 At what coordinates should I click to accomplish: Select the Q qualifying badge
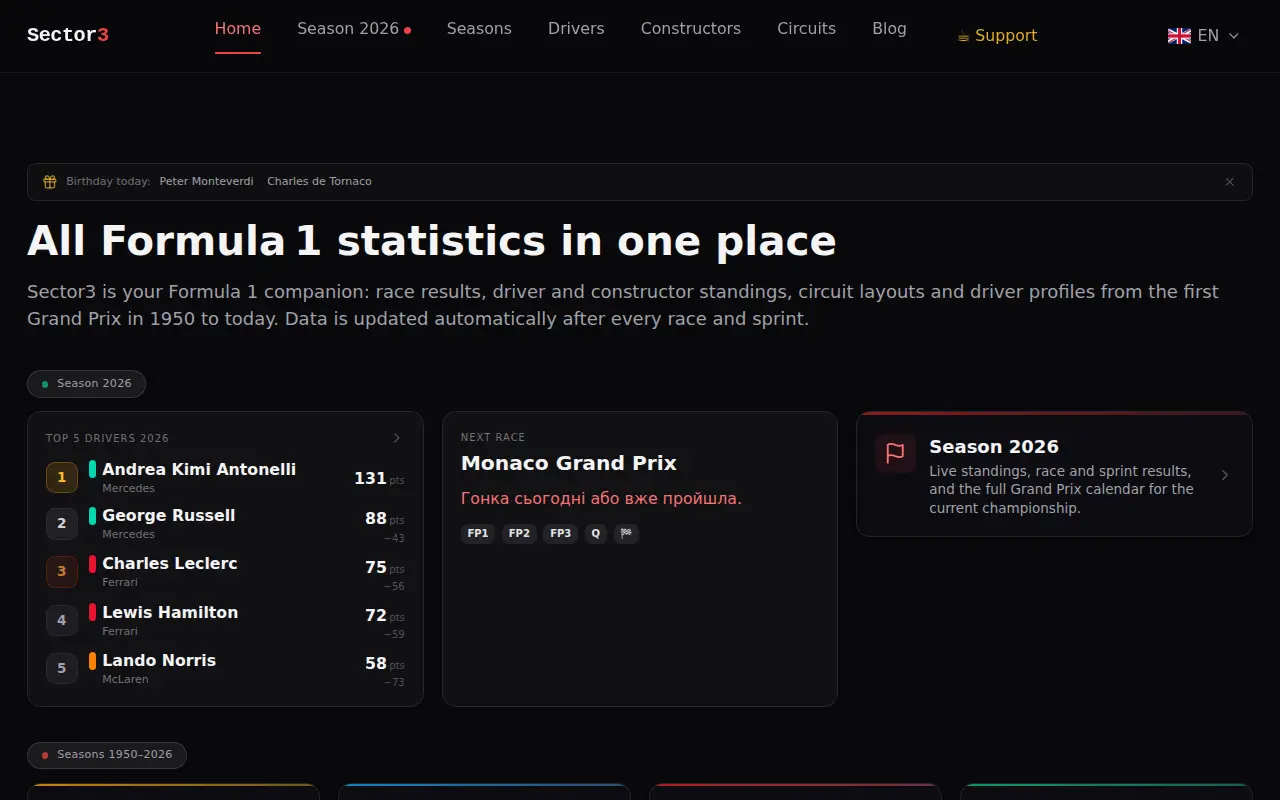pyautogui.click(x=595, y=533)
